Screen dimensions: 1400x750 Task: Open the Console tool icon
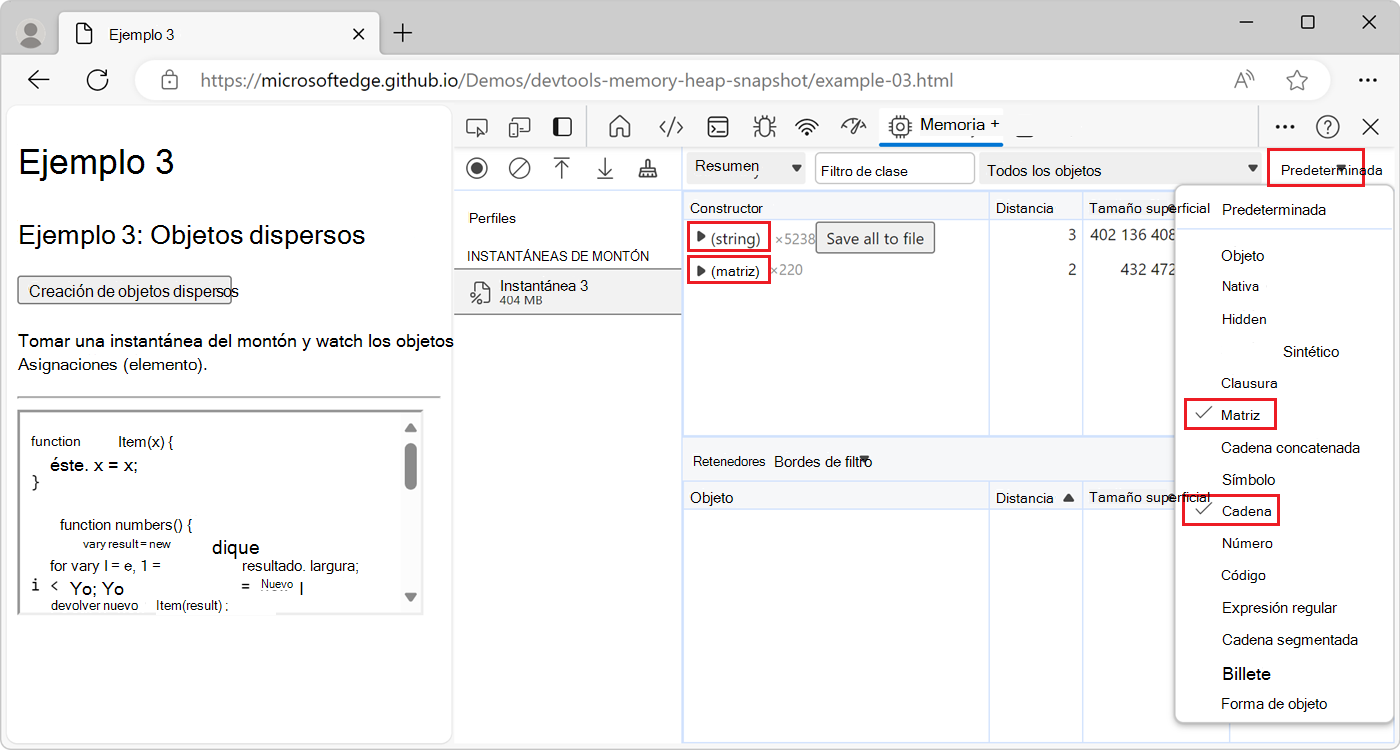click(x=717, y=126)
